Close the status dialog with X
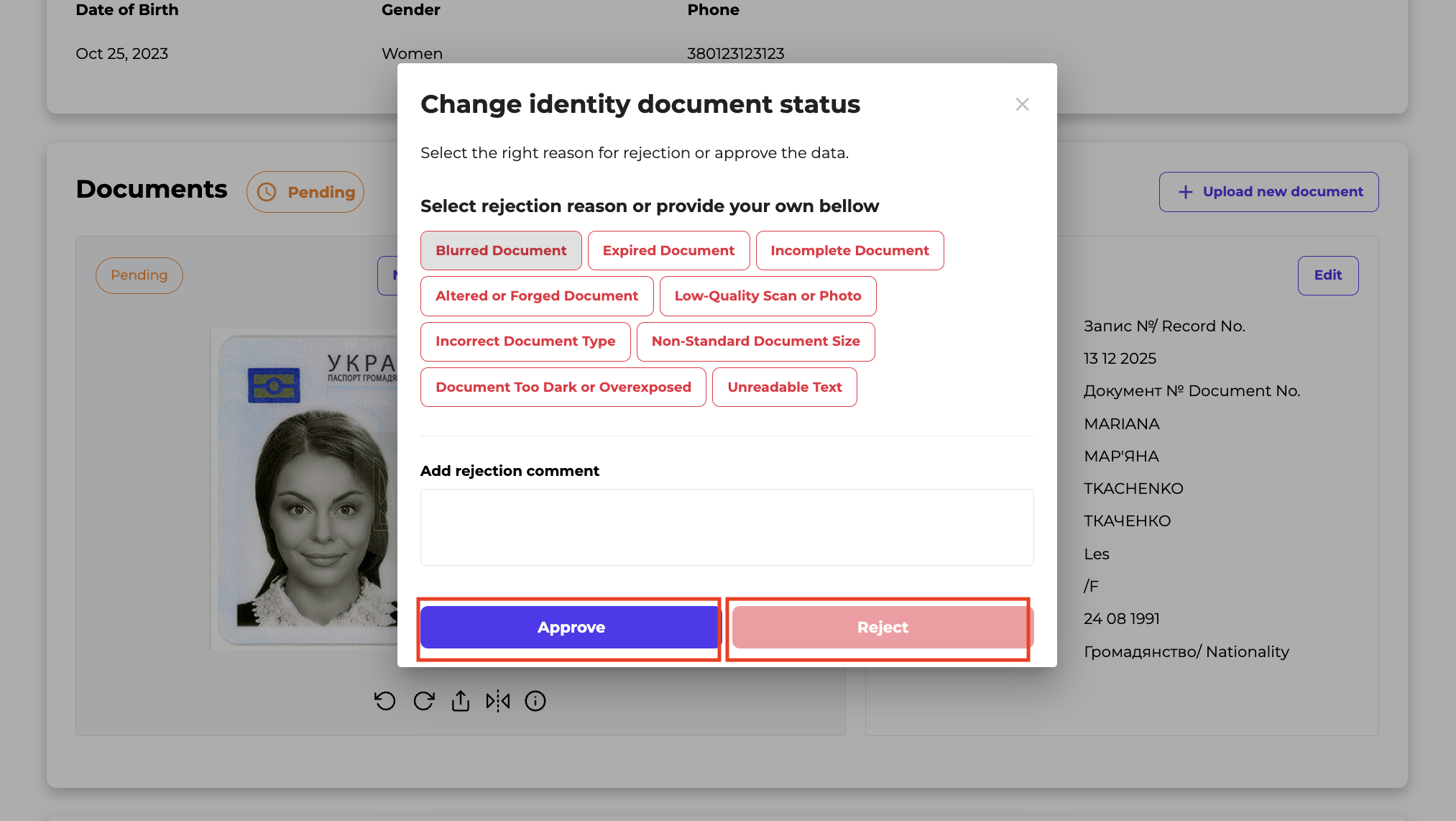1456x821 pixels. point(1022,104)
